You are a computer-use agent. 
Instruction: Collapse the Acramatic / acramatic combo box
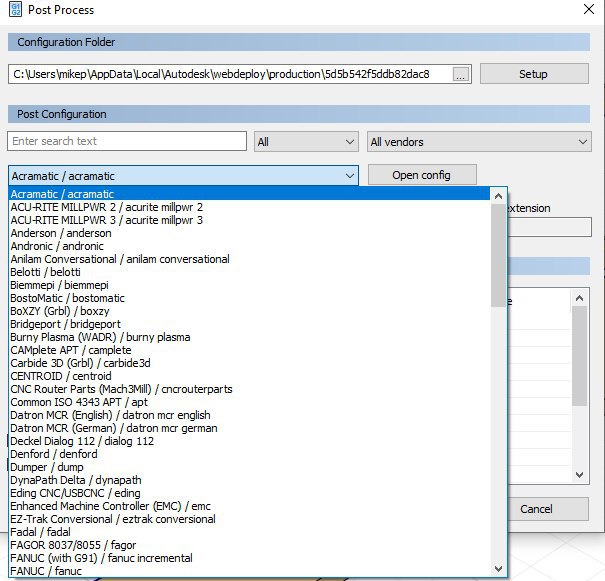[183, 176]
